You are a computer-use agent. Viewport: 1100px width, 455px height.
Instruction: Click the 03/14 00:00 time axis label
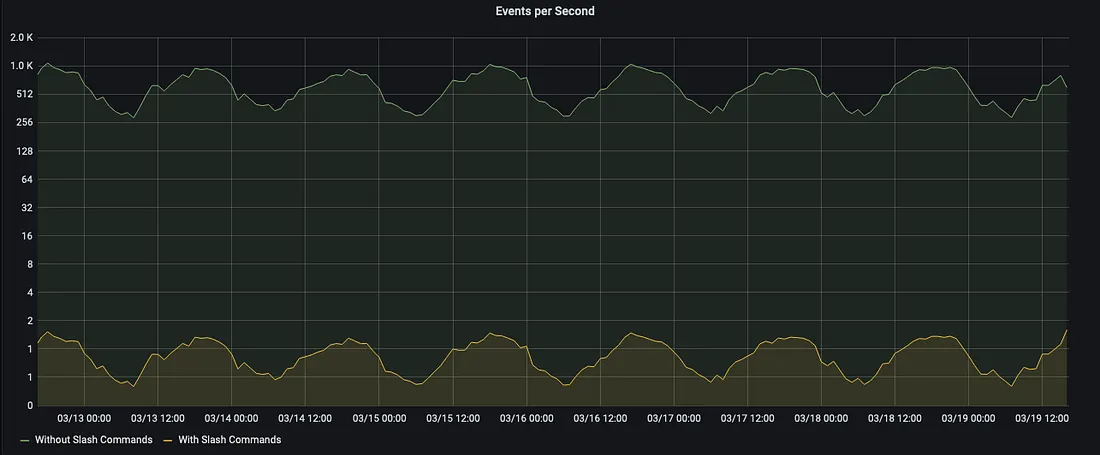[x=231, y=418]
